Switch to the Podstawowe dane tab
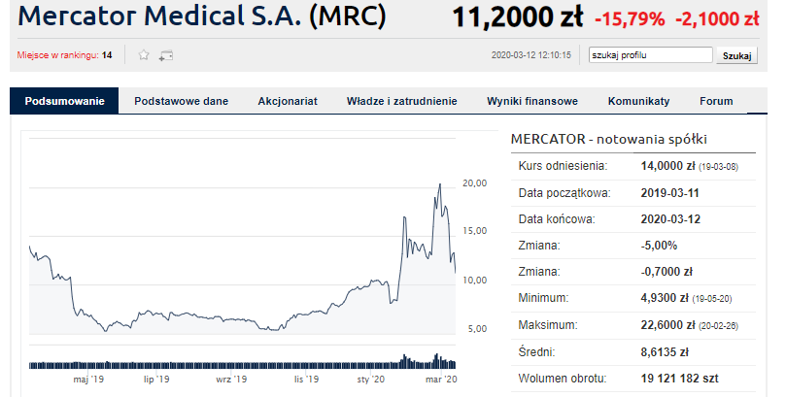786x397 pixels. (181, 101)
